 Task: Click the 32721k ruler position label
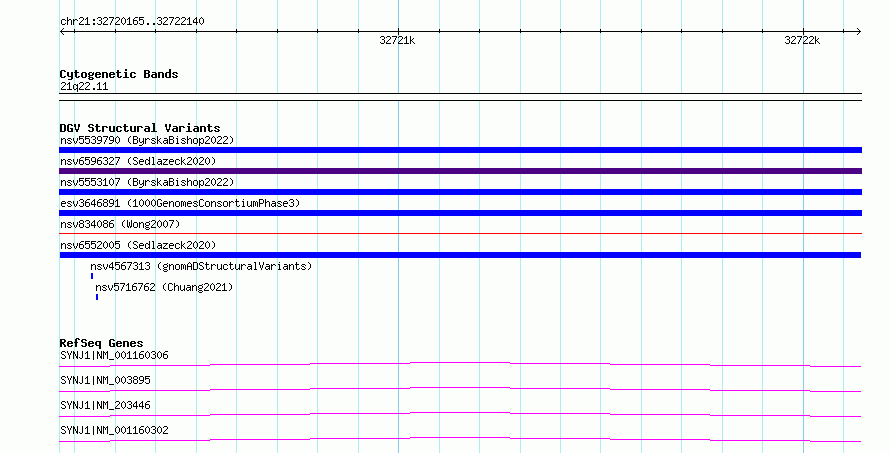tap(397, 40)
